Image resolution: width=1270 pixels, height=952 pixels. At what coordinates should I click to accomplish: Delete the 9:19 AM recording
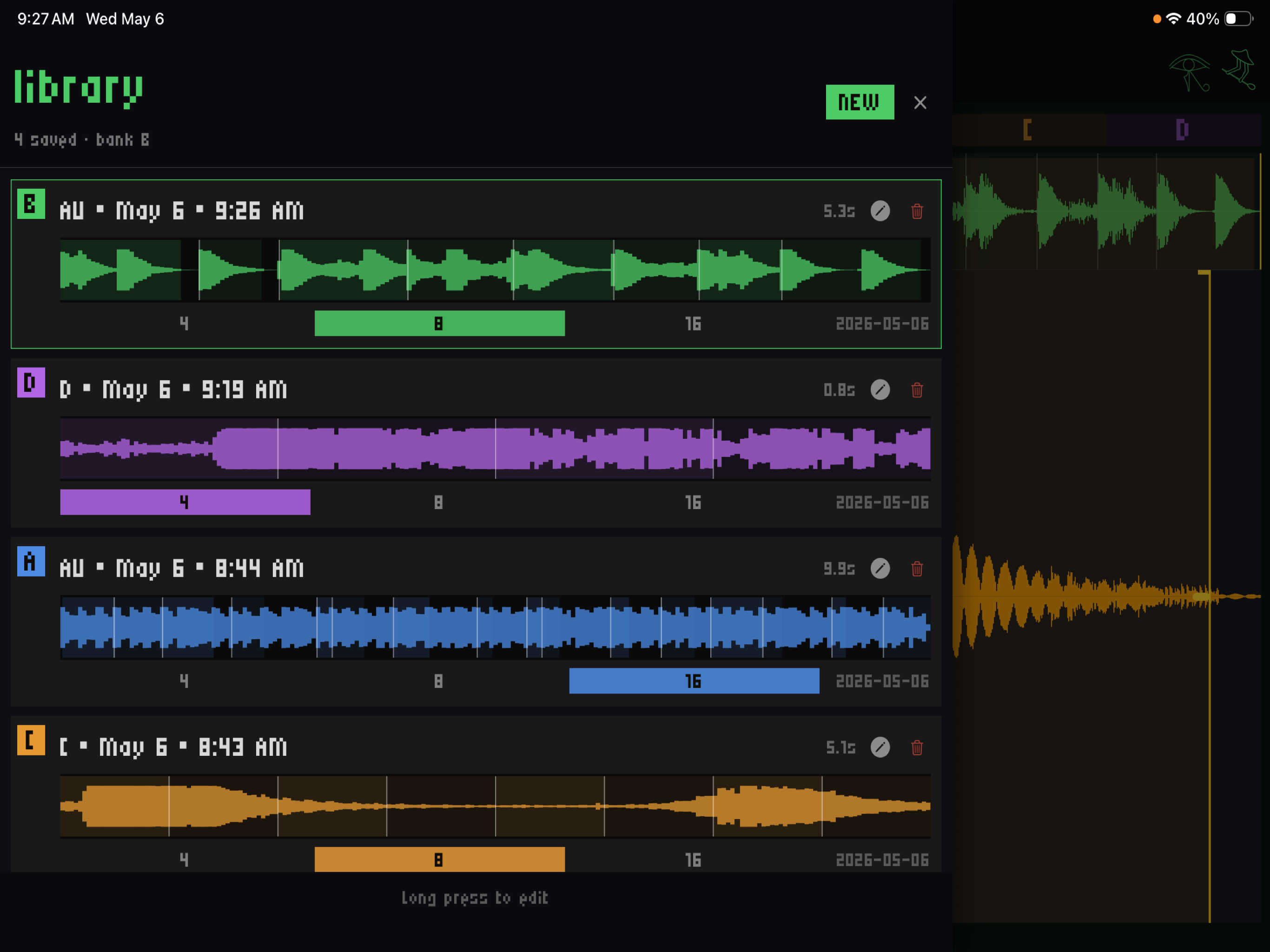(x=917, y=390)
